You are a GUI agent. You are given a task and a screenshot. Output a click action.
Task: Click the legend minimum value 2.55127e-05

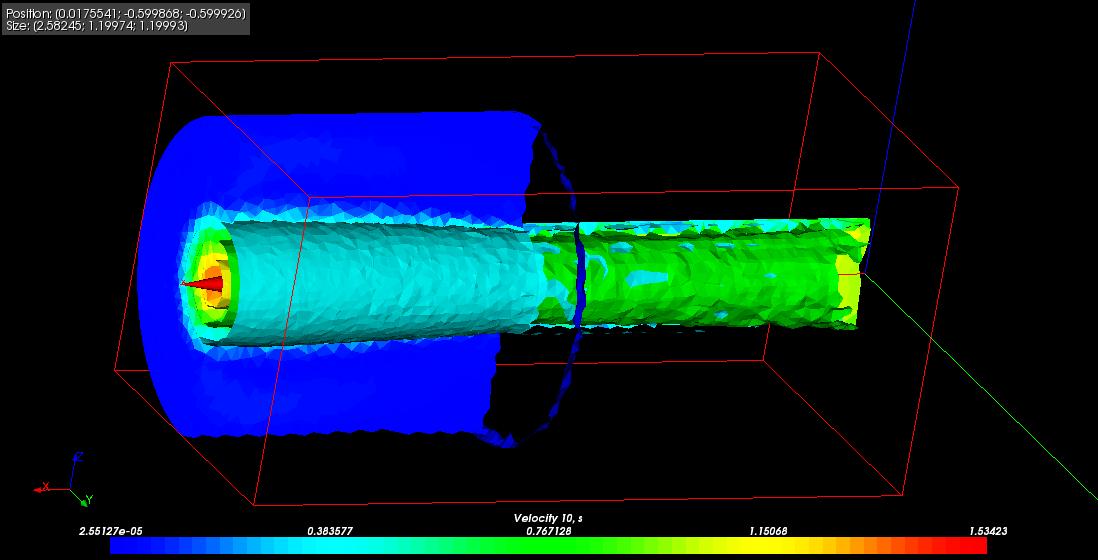[110, 531]
